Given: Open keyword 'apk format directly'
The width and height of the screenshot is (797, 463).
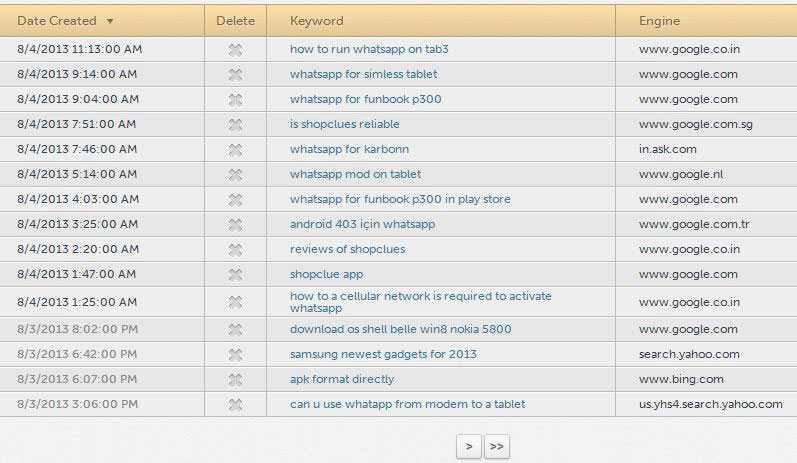Looking at the screenshot, I should [342, 379].
